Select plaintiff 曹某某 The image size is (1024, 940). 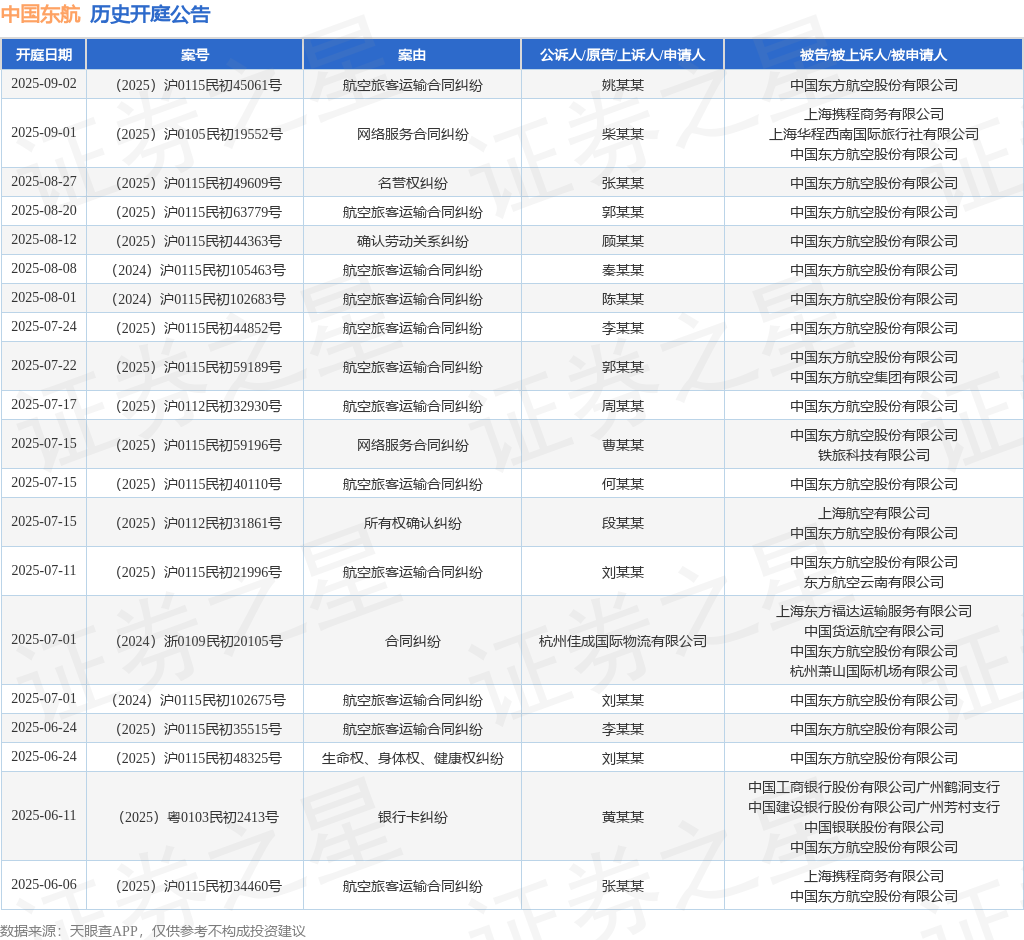pyautogui.click(x=622, y=446)
